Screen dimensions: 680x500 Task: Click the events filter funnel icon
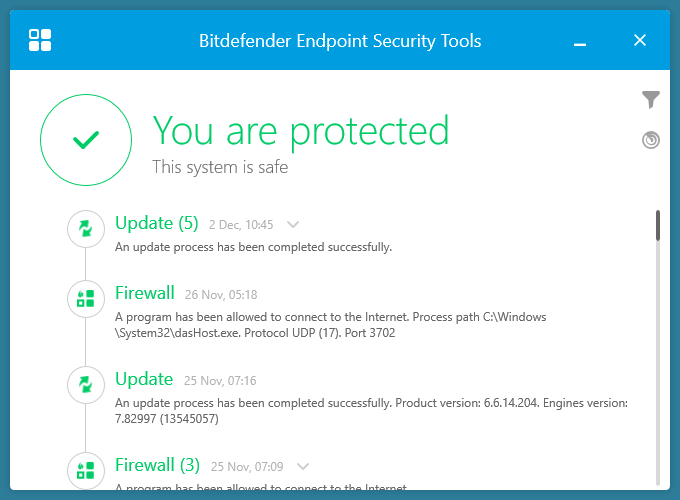(651, 99)
